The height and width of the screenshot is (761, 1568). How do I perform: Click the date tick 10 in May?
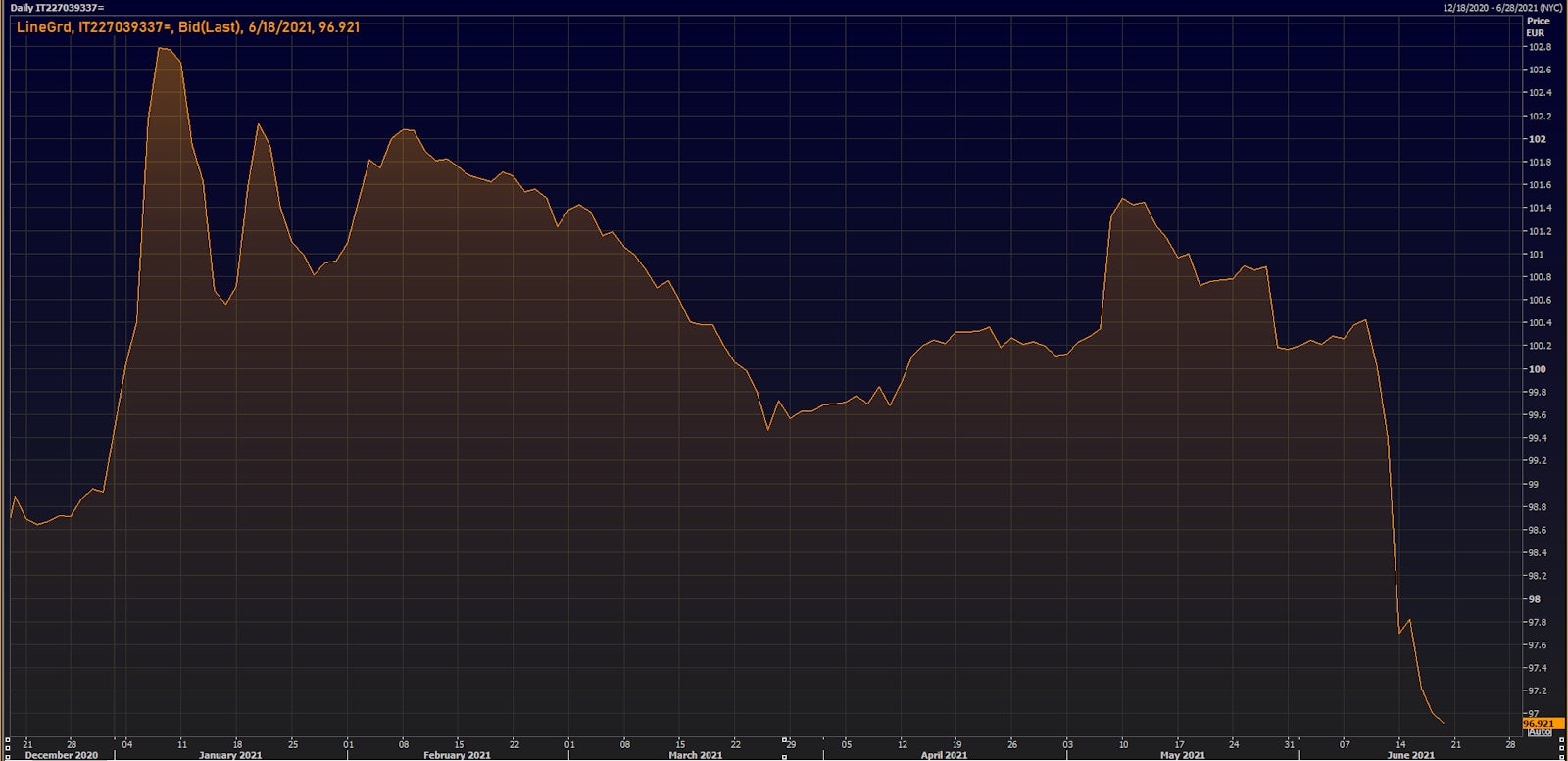(x=1123, y=744)
